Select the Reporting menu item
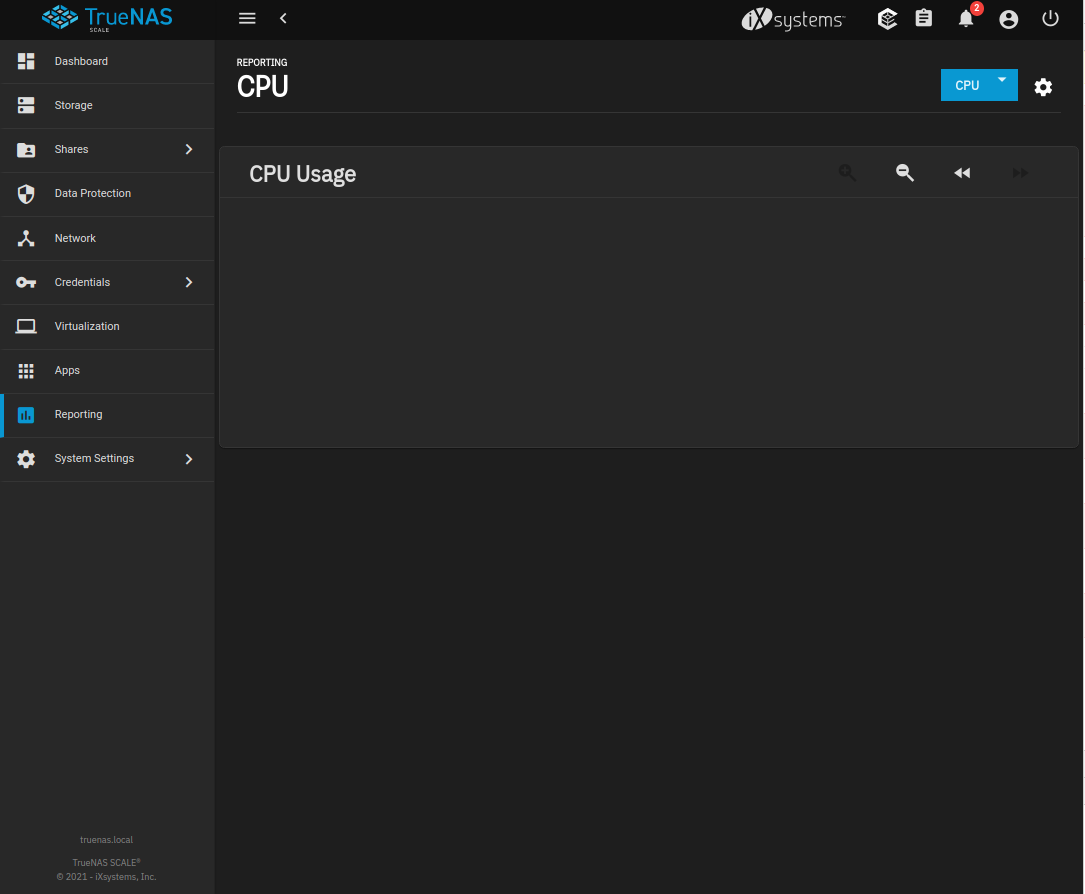Screen dimensions: 1085x894 pos(107,414)
